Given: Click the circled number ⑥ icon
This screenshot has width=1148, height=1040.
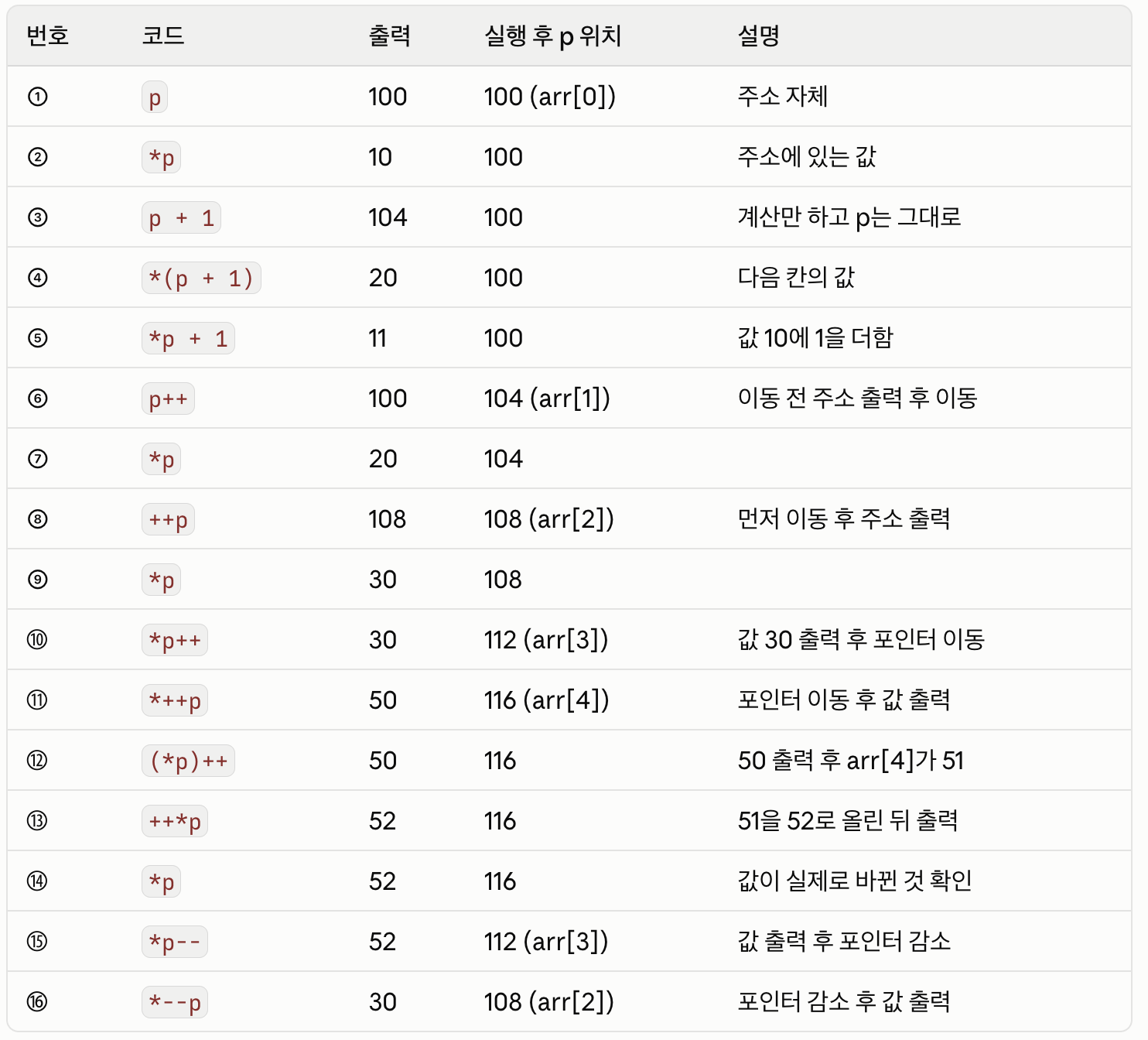Looking at the screenshot, I should click(38, 399).
